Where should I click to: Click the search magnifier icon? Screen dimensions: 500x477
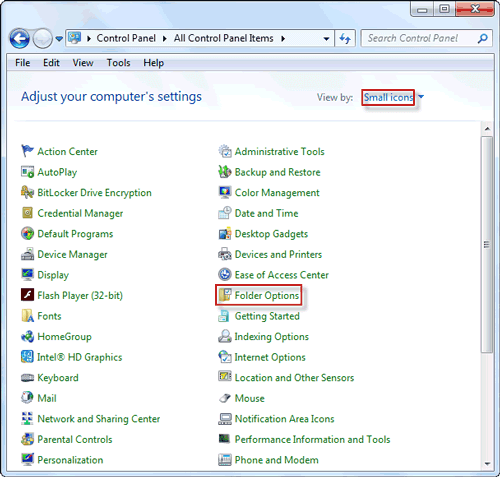pyautogui.click(x=482, y=39)
